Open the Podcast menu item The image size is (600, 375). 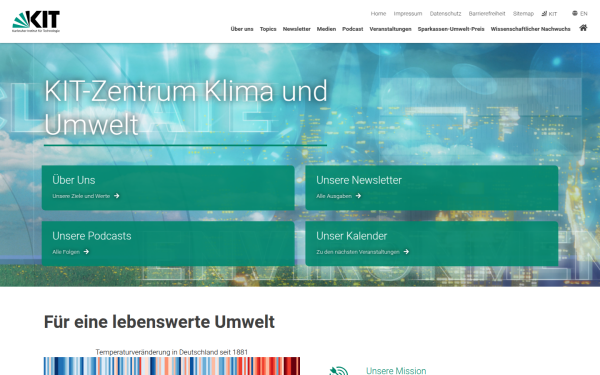pos(352,29)
